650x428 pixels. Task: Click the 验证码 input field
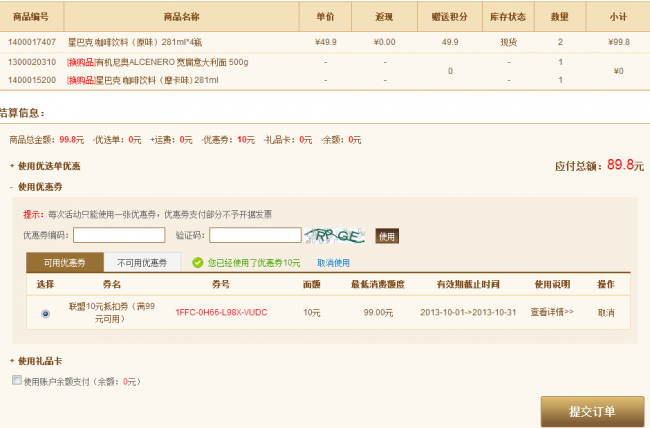pos(255,235)
